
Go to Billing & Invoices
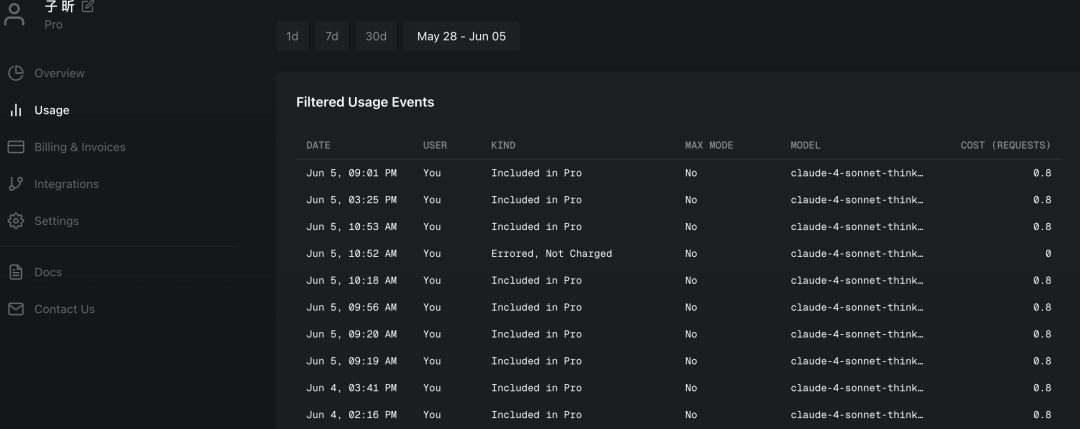pos(80,147)
